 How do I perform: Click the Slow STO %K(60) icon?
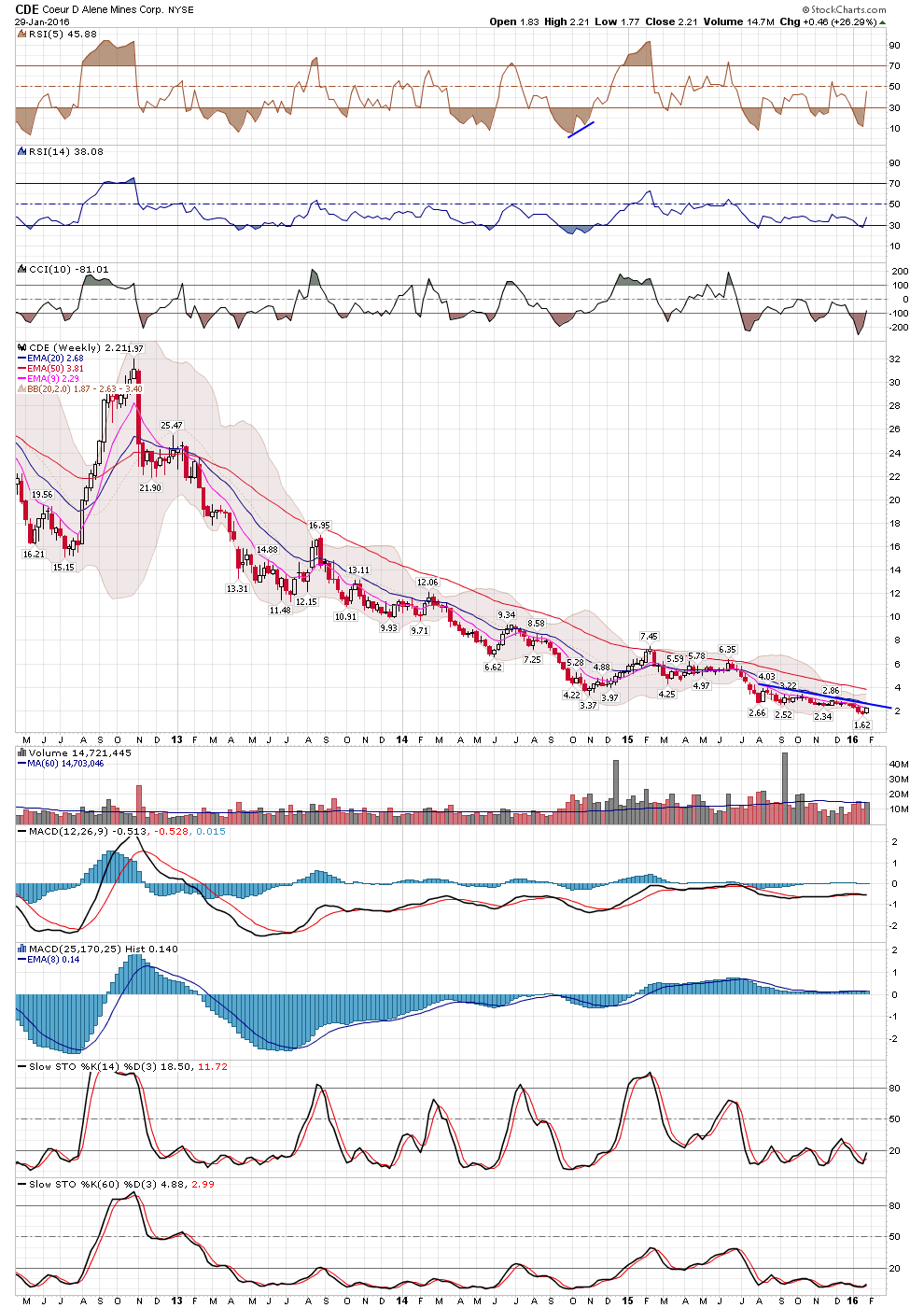click(x=21, y=1184)
